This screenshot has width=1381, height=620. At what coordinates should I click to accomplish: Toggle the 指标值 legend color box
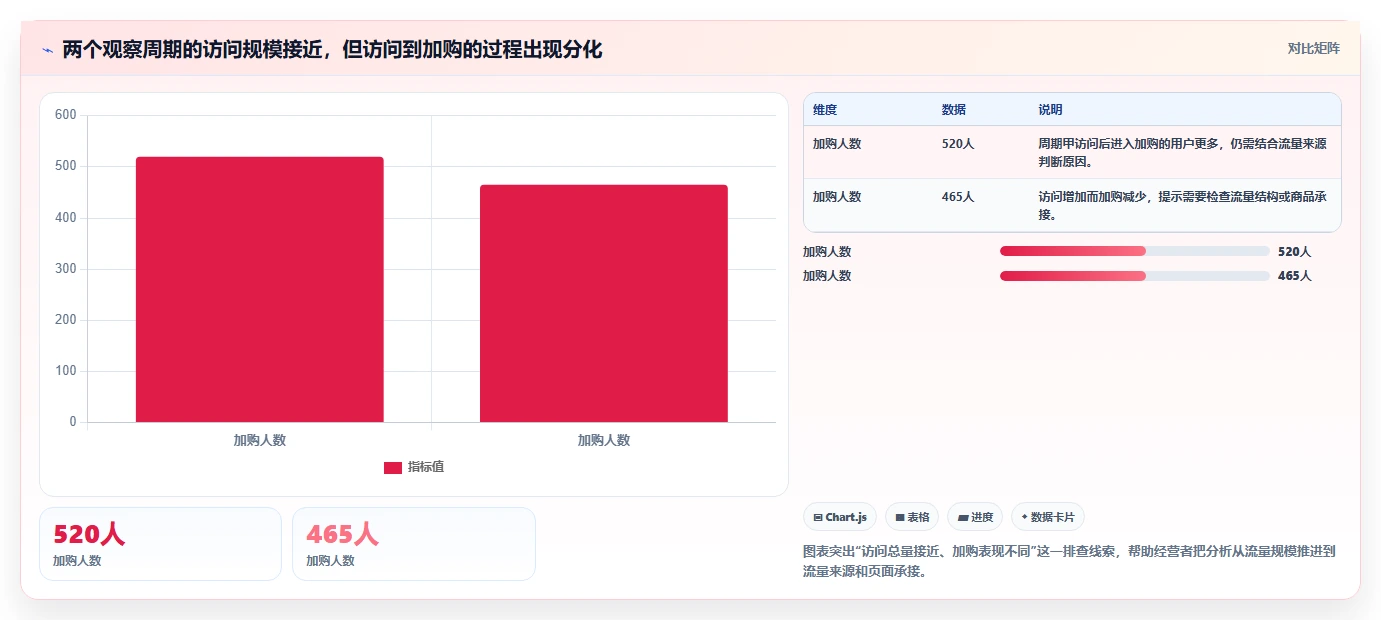tap(393, 467)
